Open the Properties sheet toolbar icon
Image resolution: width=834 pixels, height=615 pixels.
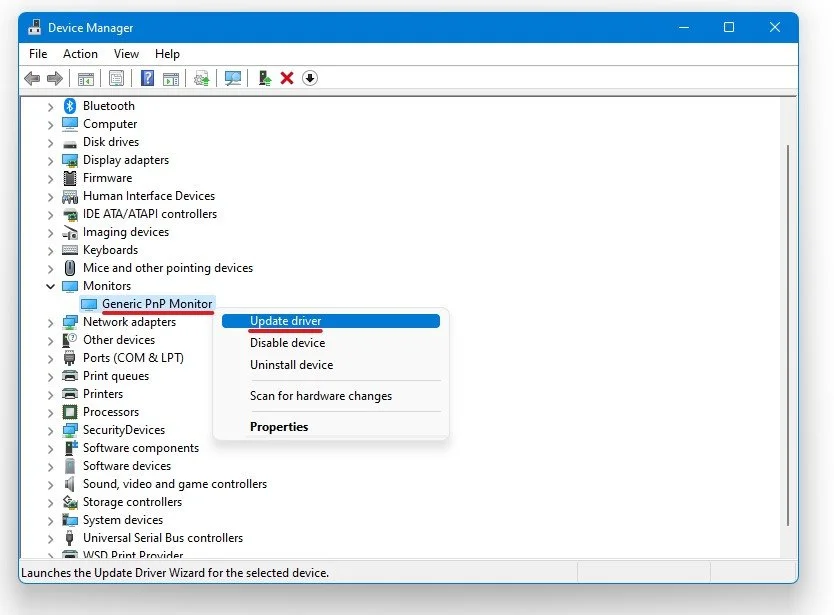(x=116, y=79)
